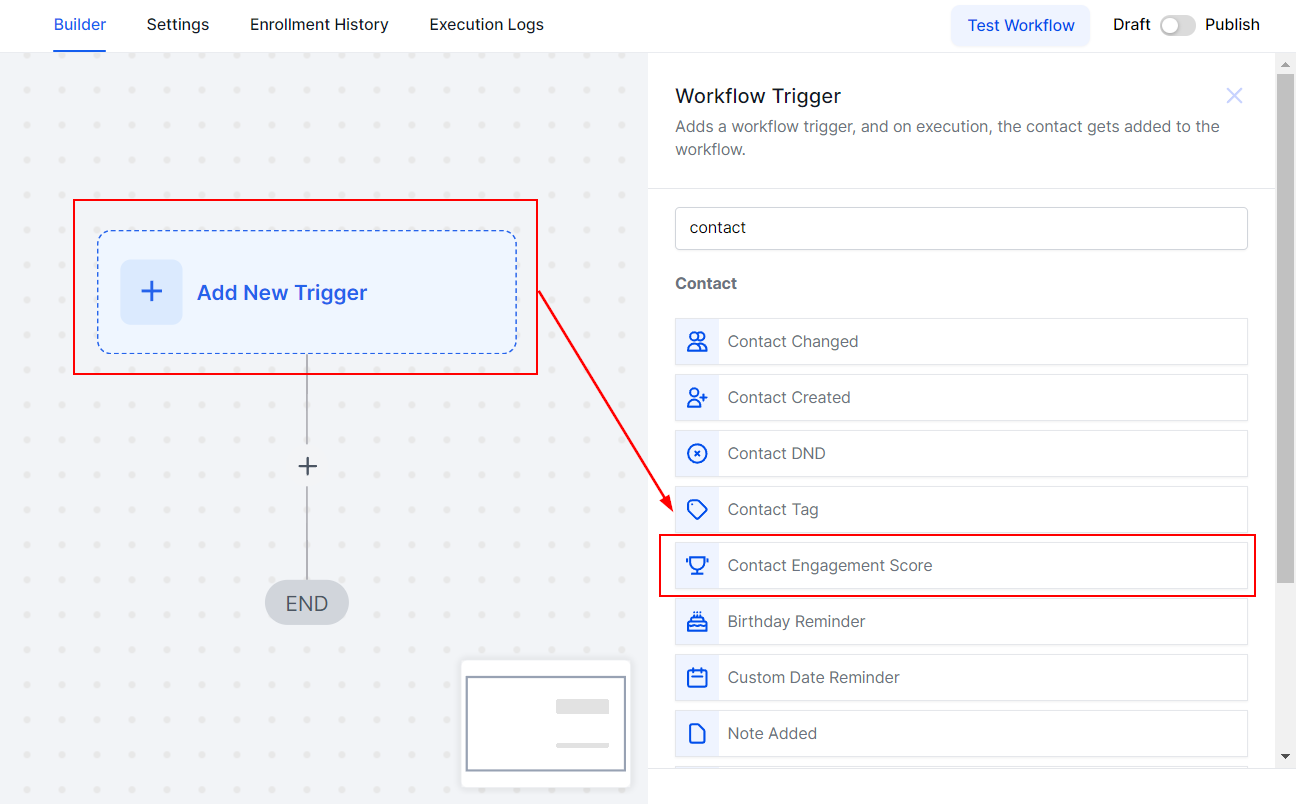Click the plus icon in Add New Trigger
The width and height of the screenshot is (1296, 804).
coord(151,292)
